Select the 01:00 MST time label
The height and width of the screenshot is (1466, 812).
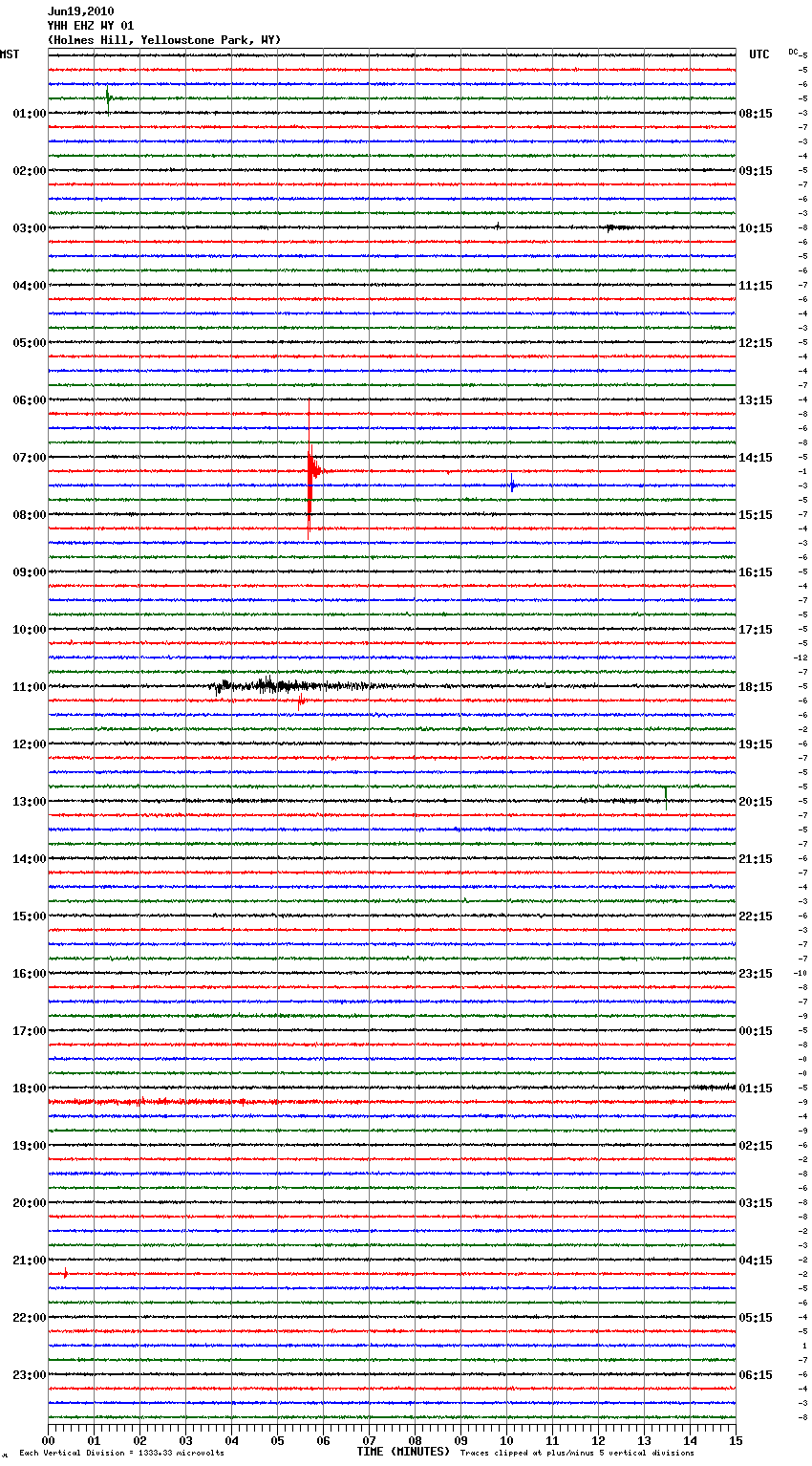coord(29,114)
